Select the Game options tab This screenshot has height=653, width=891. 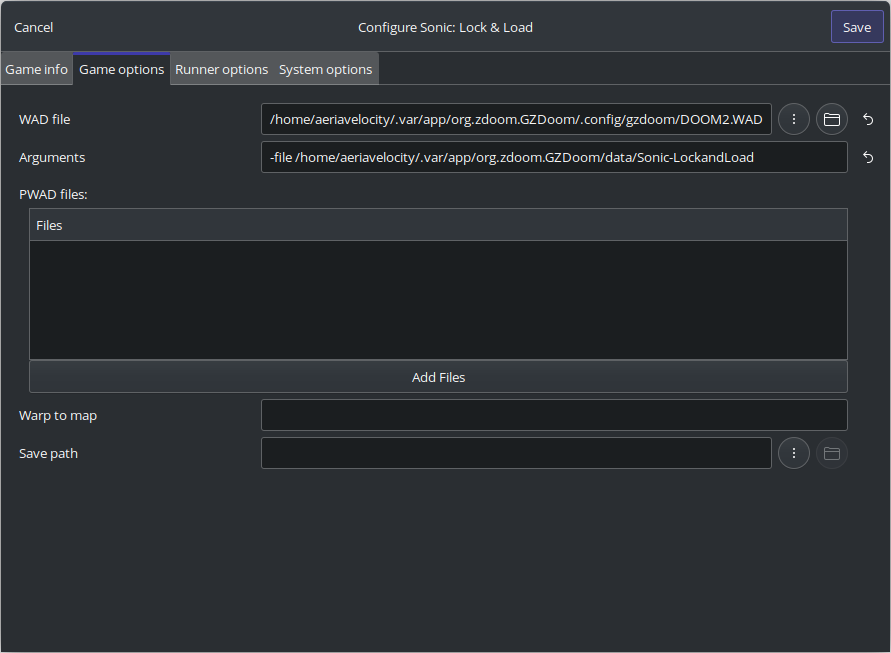point(122,69)
